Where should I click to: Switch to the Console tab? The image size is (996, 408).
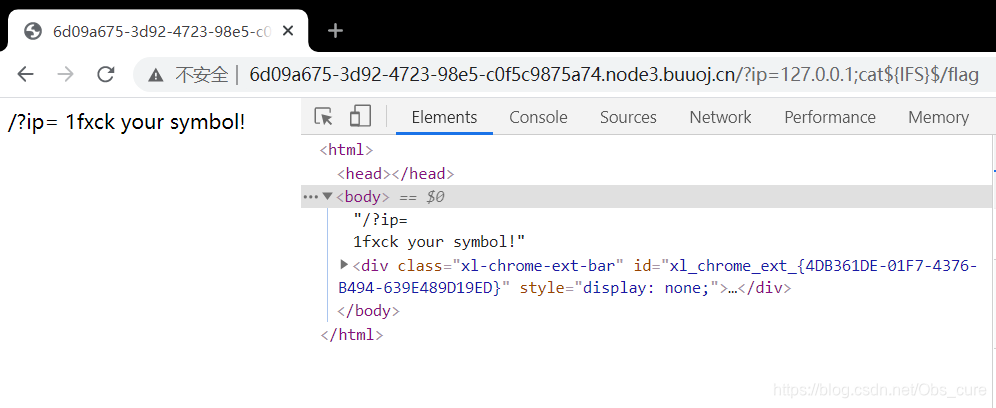(538, 117)
